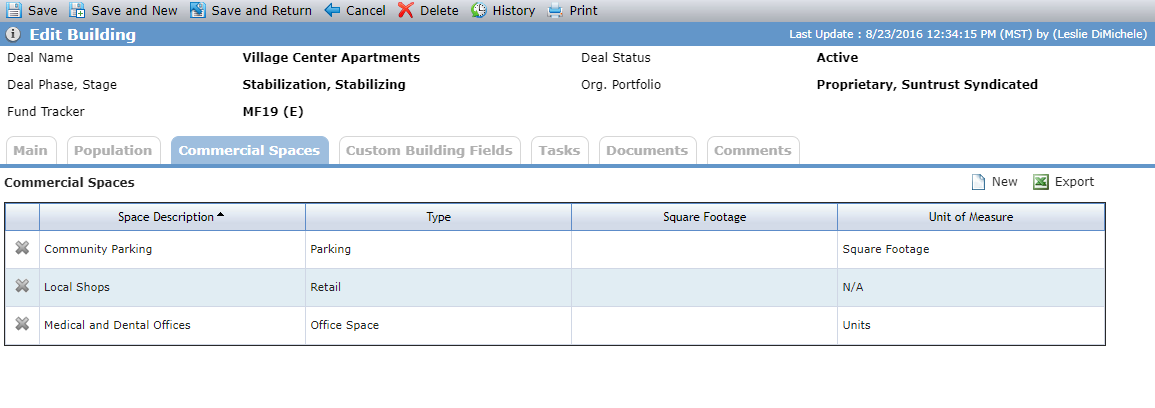
Task: Go to the Tasks tab
Action: 559,150
